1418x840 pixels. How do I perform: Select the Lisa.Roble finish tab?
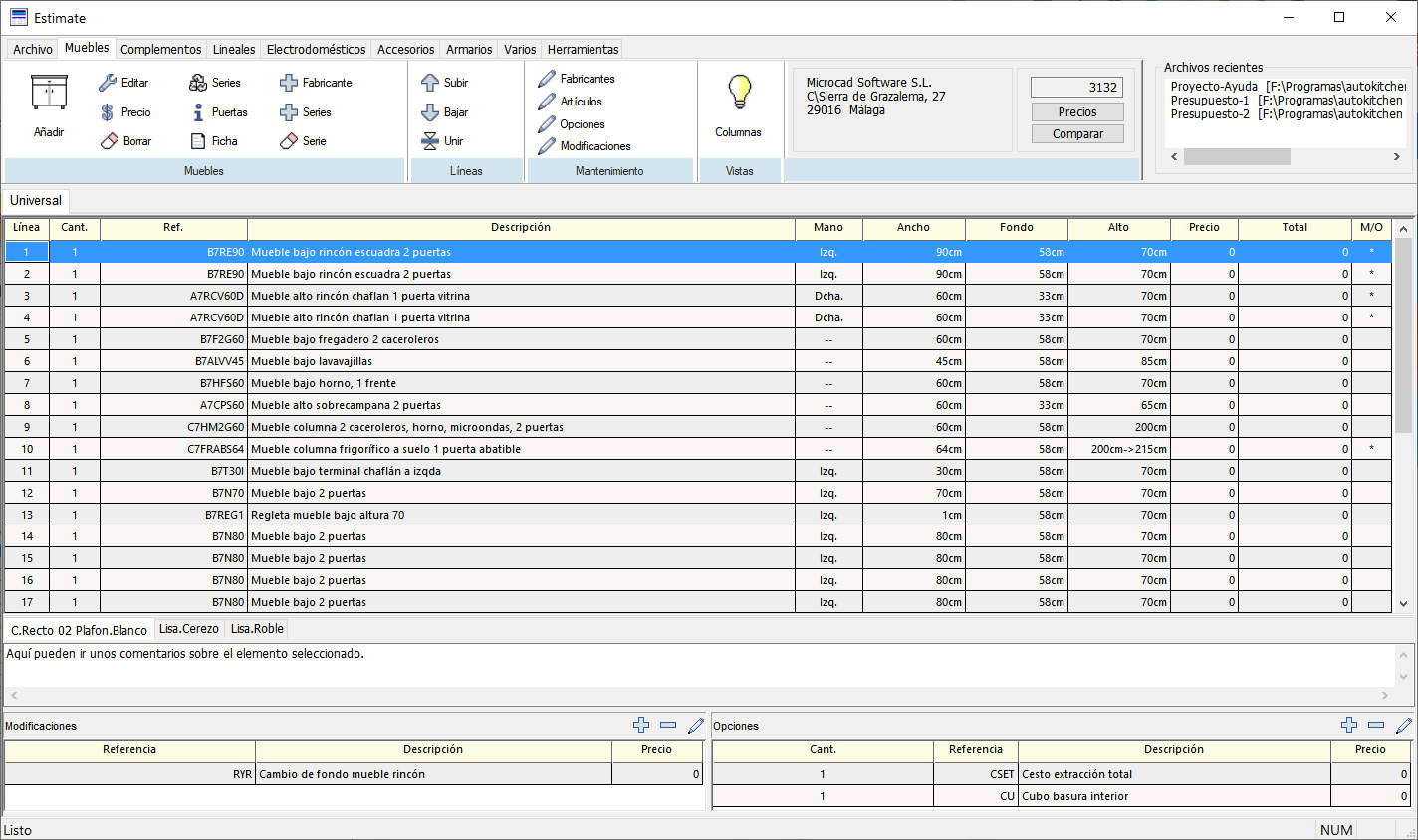coord(257,629)
